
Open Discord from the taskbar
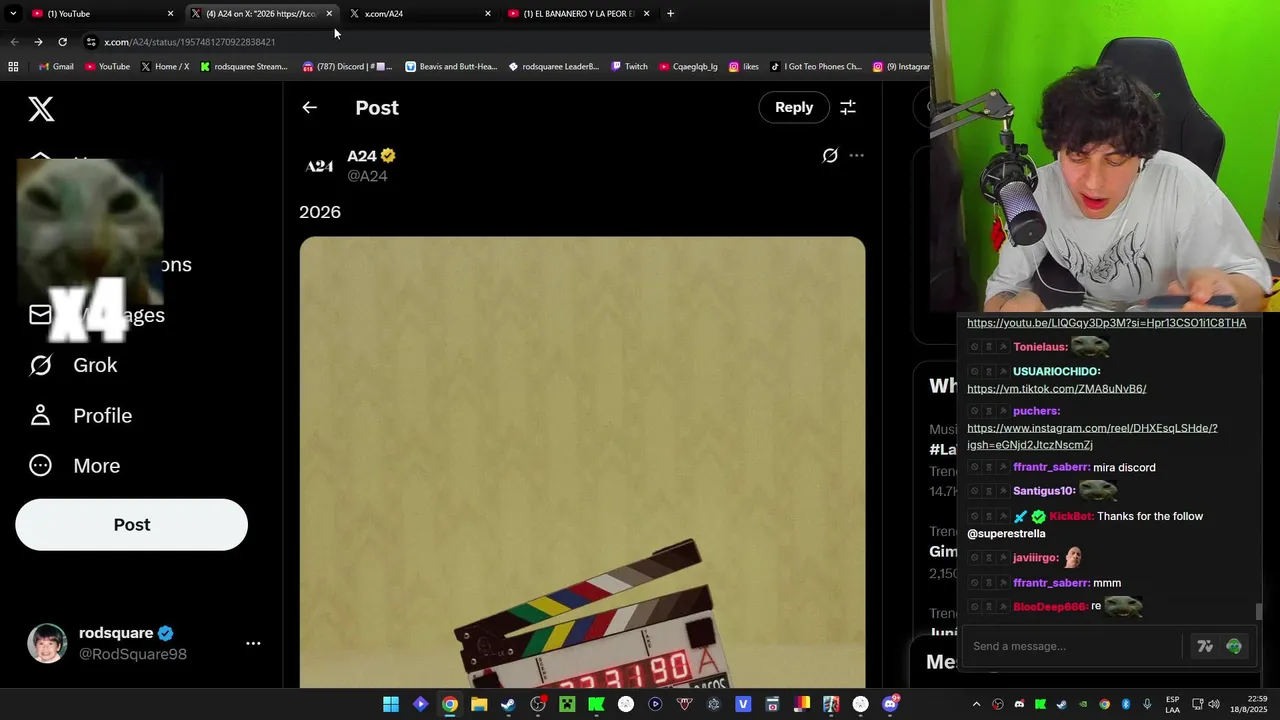(890, 704)
